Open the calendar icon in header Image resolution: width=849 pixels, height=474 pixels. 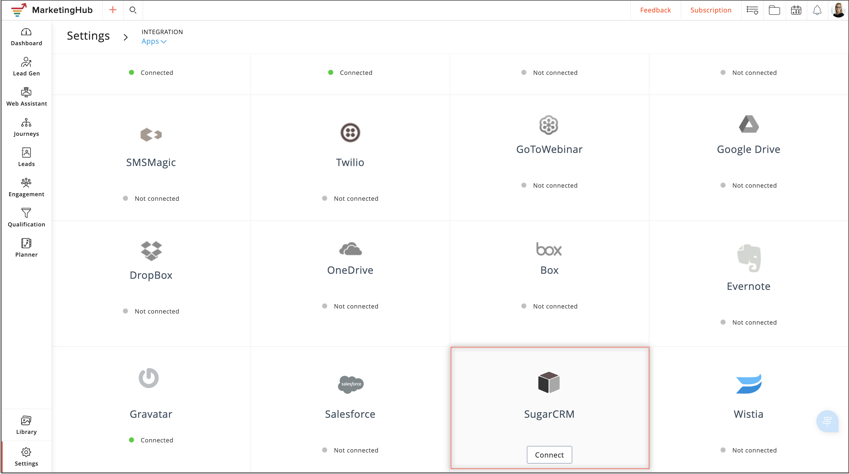(x=796, y=10)
